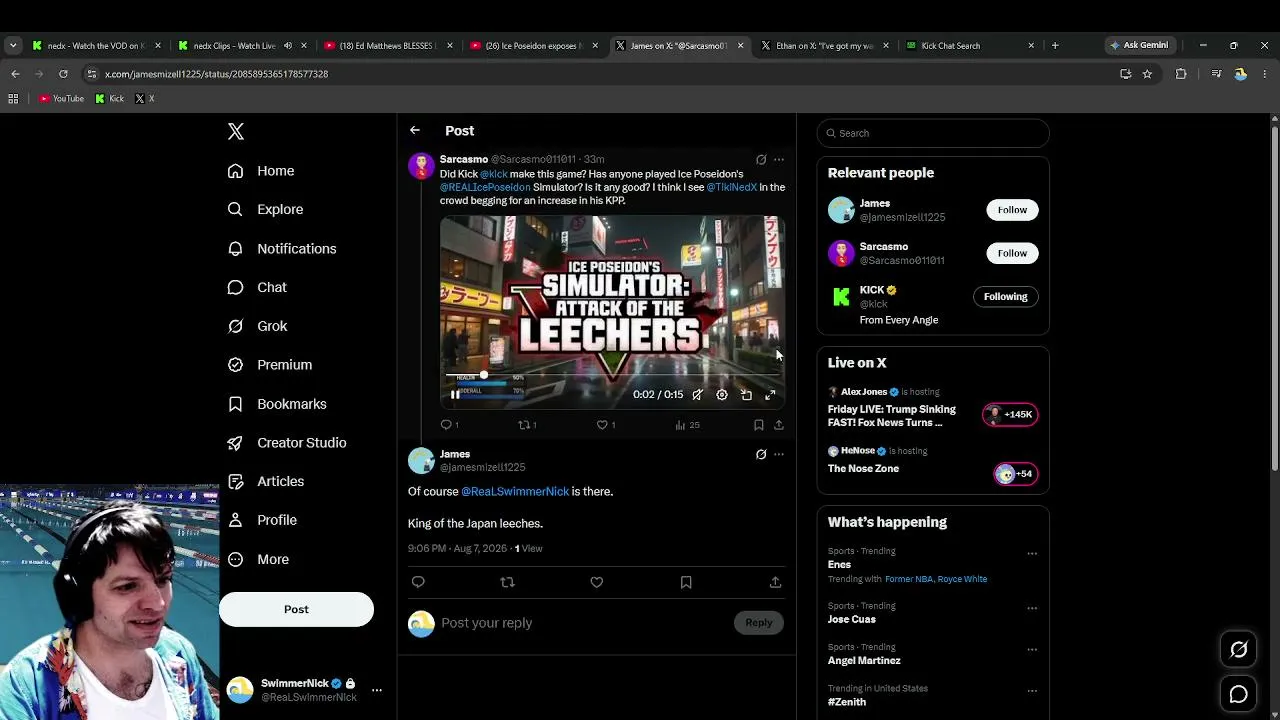This screenshot has width=1280, height=720.
Task: Switch to the Kick Chat Search tab
Action: pyautogui.click(x=969, y=45)
